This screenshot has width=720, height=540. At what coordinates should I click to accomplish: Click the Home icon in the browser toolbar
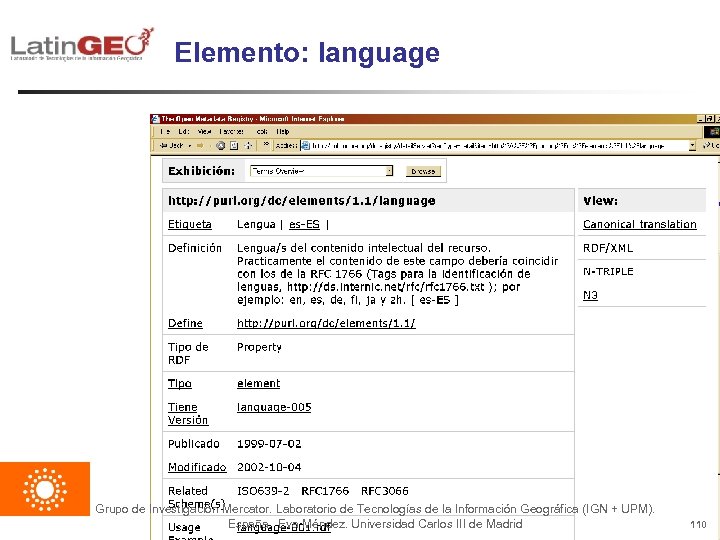248,146
